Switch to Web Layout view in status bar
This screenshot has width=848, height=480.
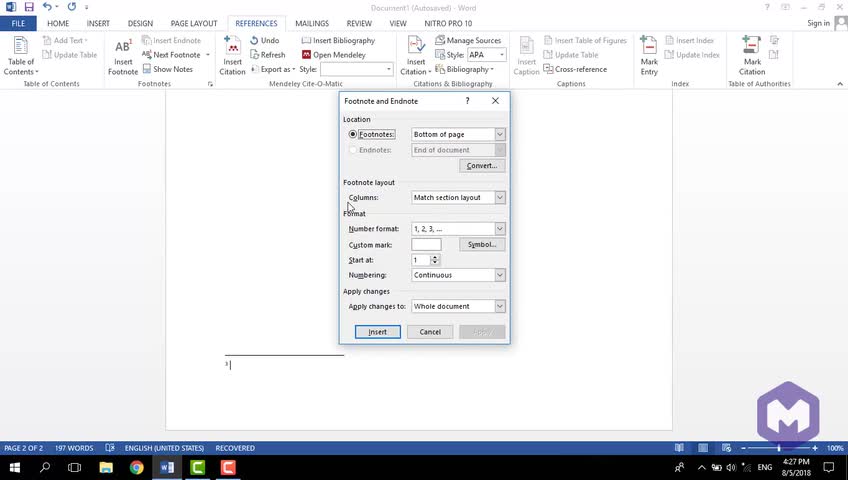point(726,448)
